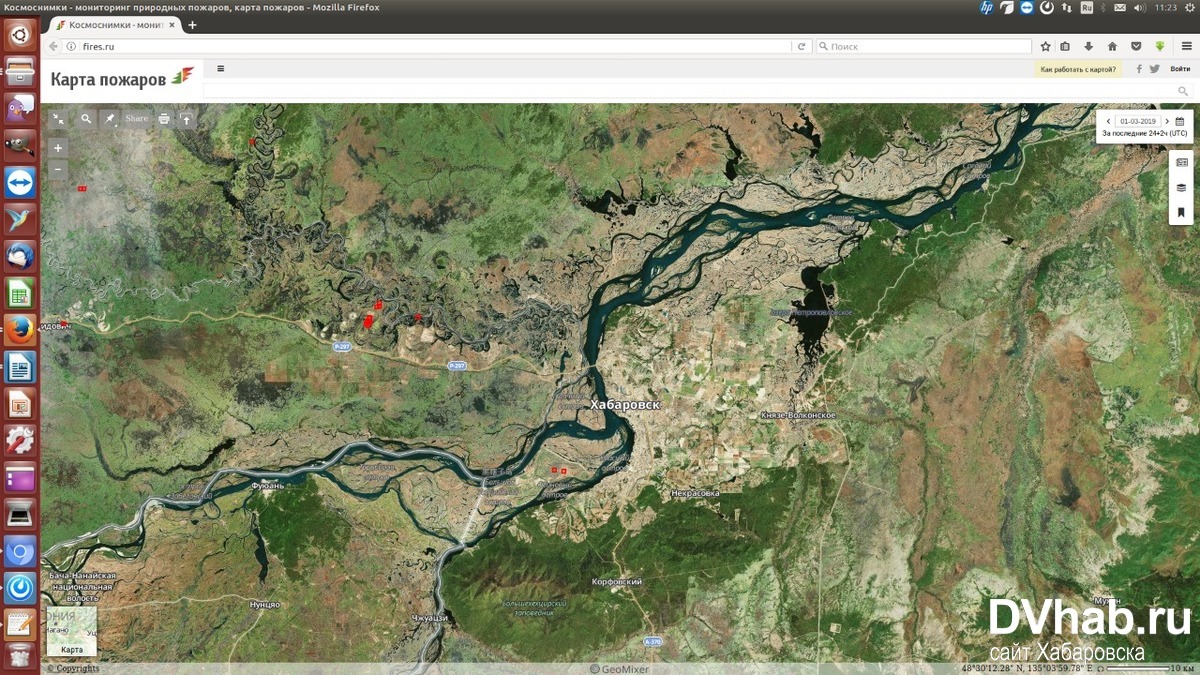Image resolution: width=1200 pixels, height=675 pixels.
Task: Reload the page in Firefox
Action: [801, 46]
